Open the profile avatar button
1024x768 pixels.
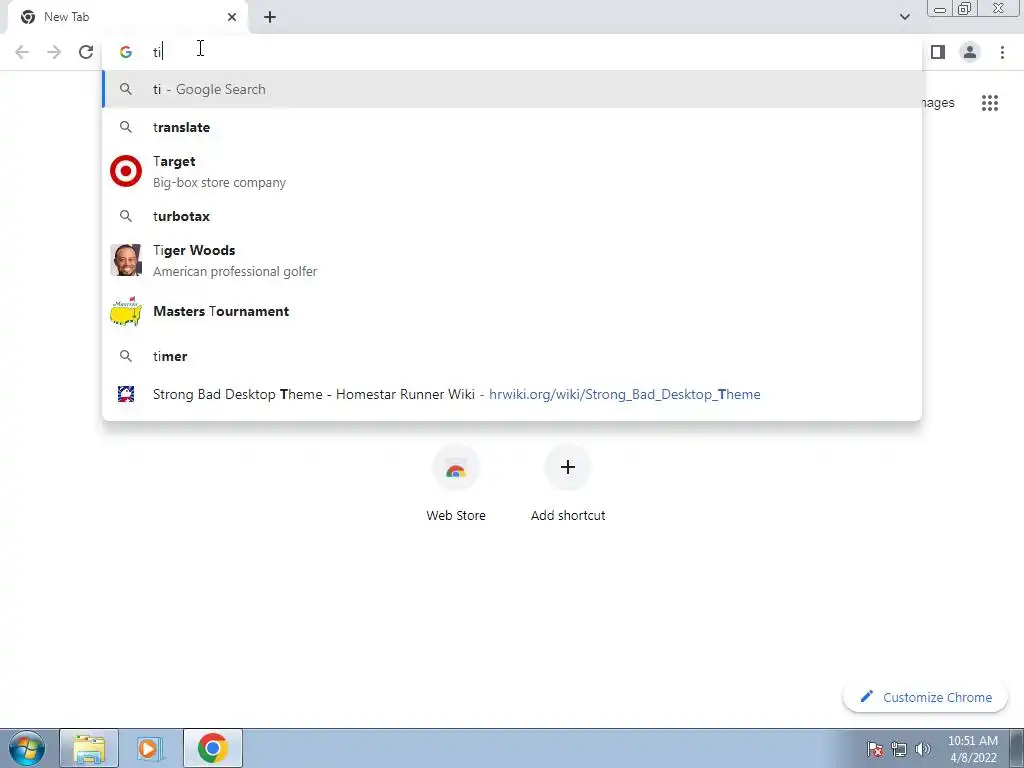pos(970,52)
